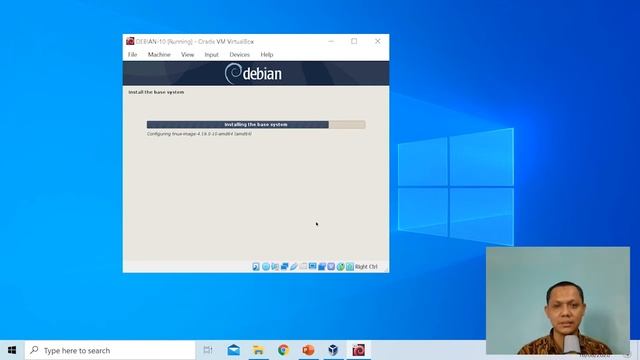Click the Install the base system heading

[156, 92]
